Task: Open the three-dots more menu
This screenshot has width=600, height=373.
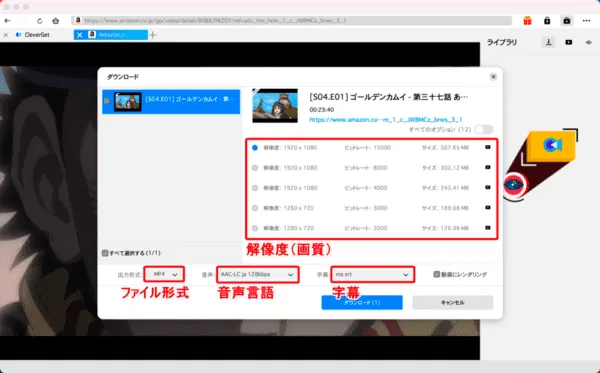Action: (587, 21)
